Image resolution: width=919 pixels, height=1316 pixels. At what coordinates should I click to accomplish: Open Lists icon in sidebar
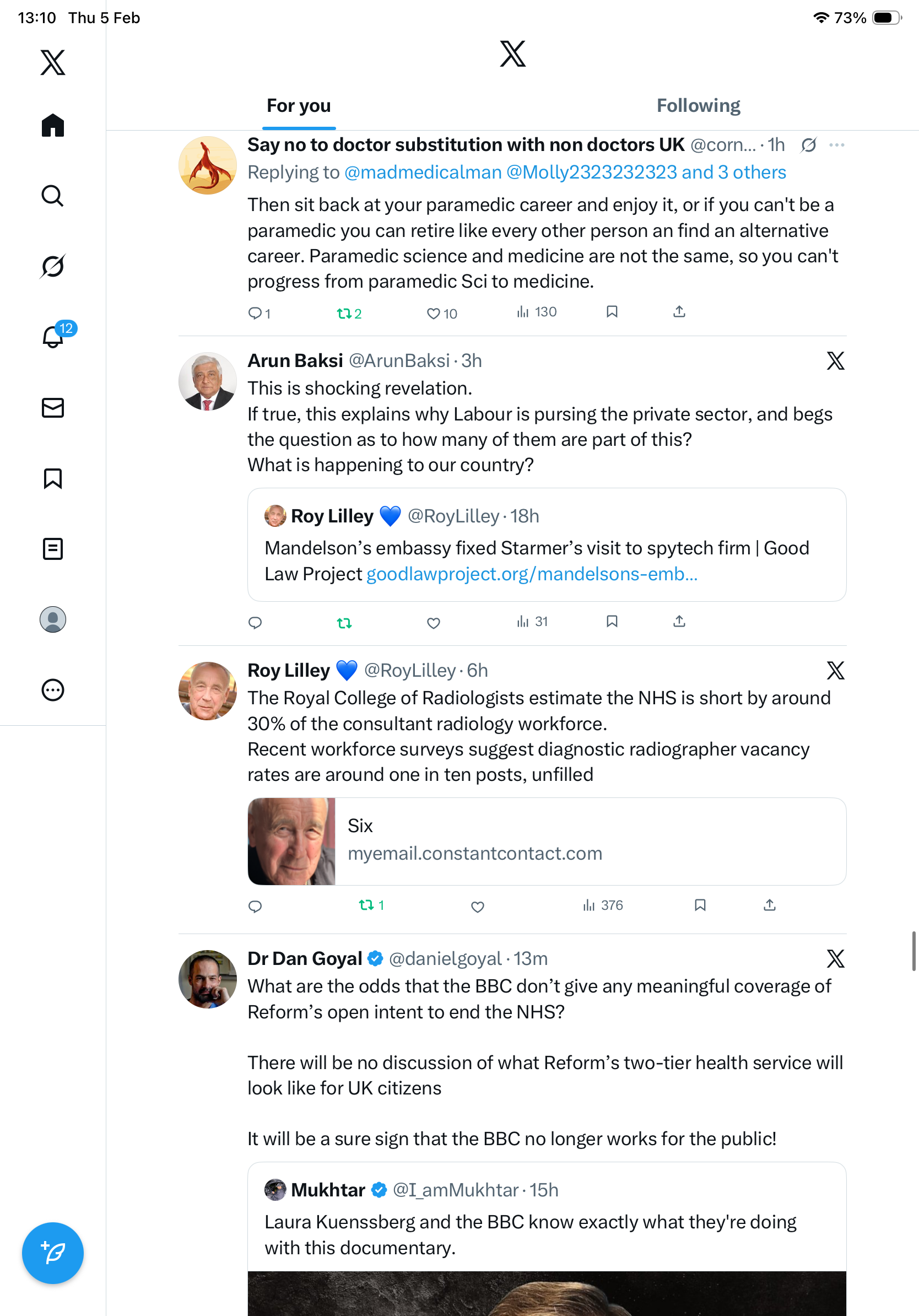[x=53, y=548]
